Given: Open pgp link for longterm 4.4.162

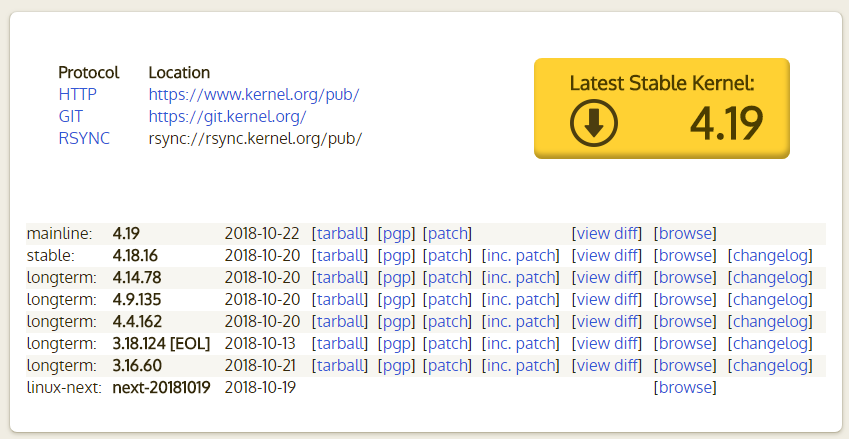Looking at the screenshot, I should click(x=396, y=322).
